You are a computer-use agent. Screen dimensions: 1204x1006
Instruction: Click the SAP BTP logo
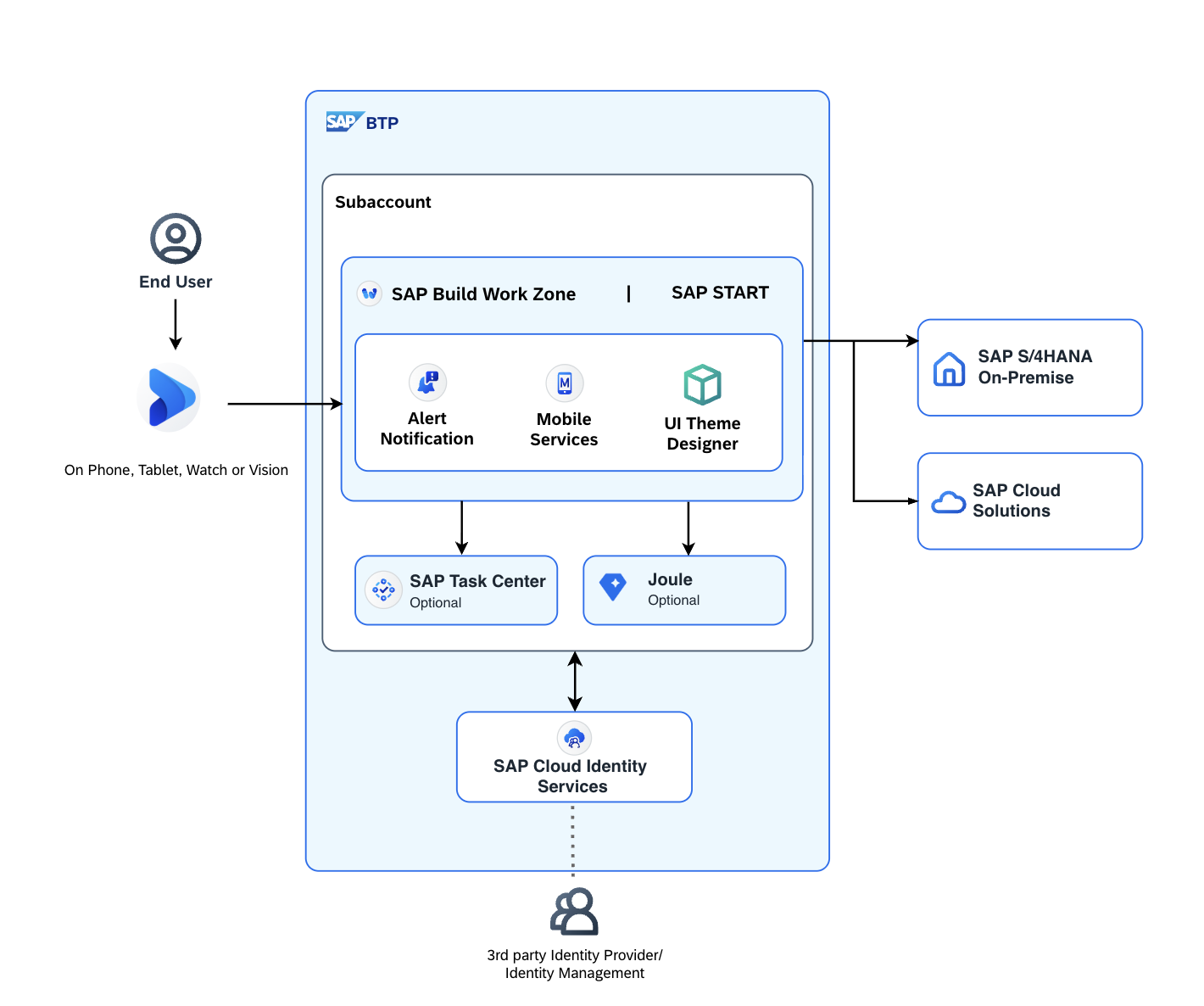coord(362,122)
